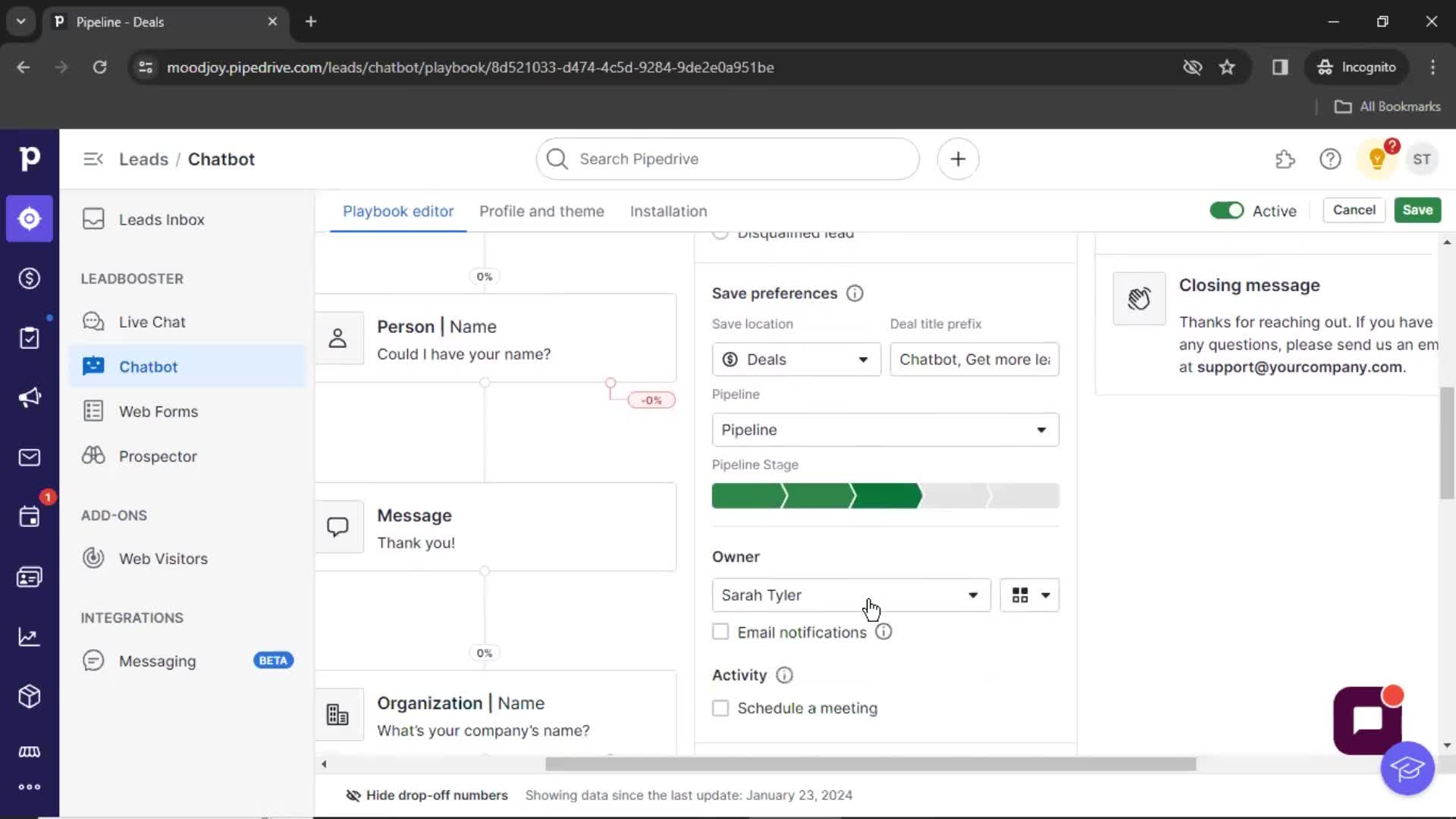Select fourth pipeline stage segment

(x=955, y=496)
